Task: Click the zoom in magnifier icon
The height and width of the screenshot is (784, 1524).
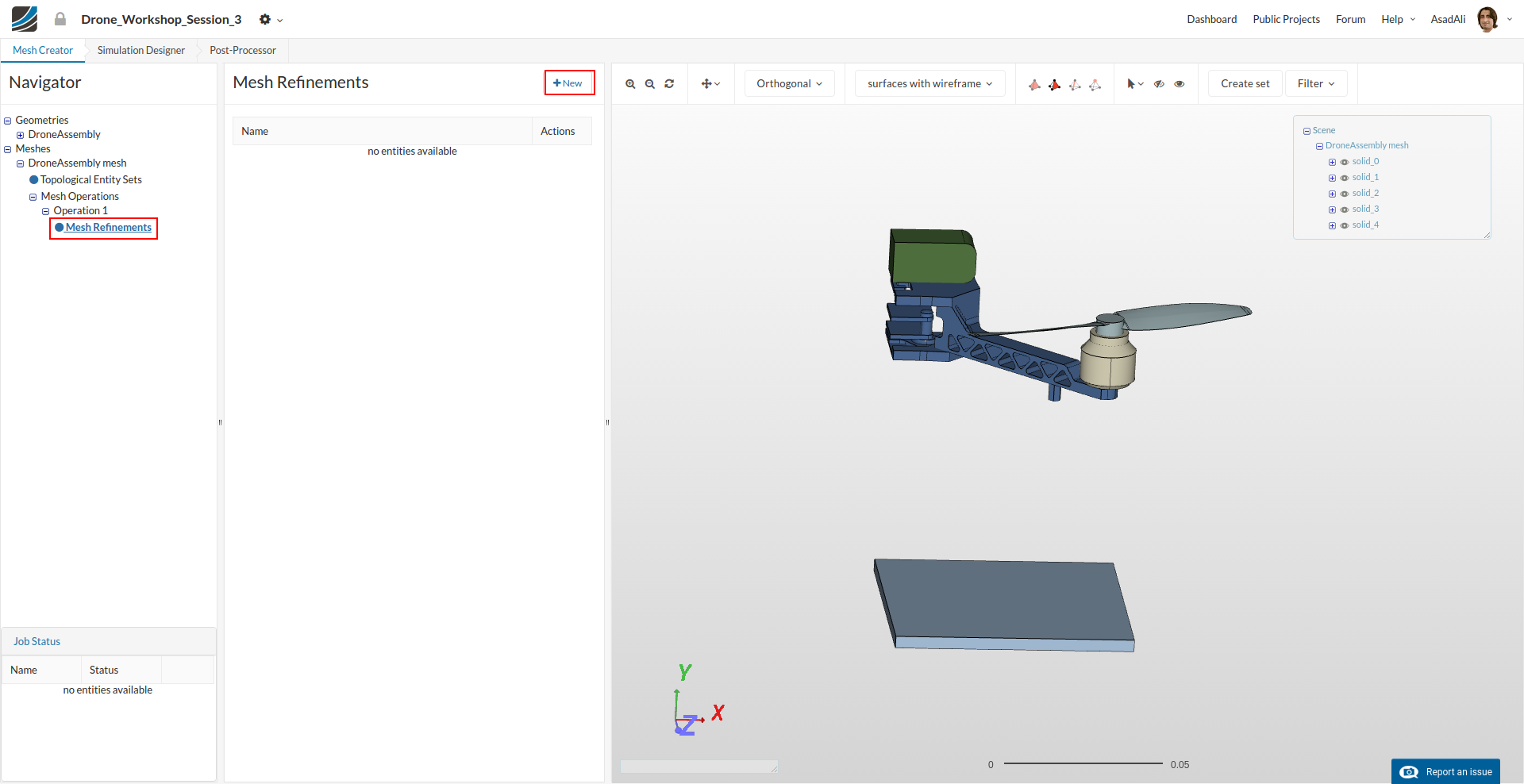Action: [630, 84]
